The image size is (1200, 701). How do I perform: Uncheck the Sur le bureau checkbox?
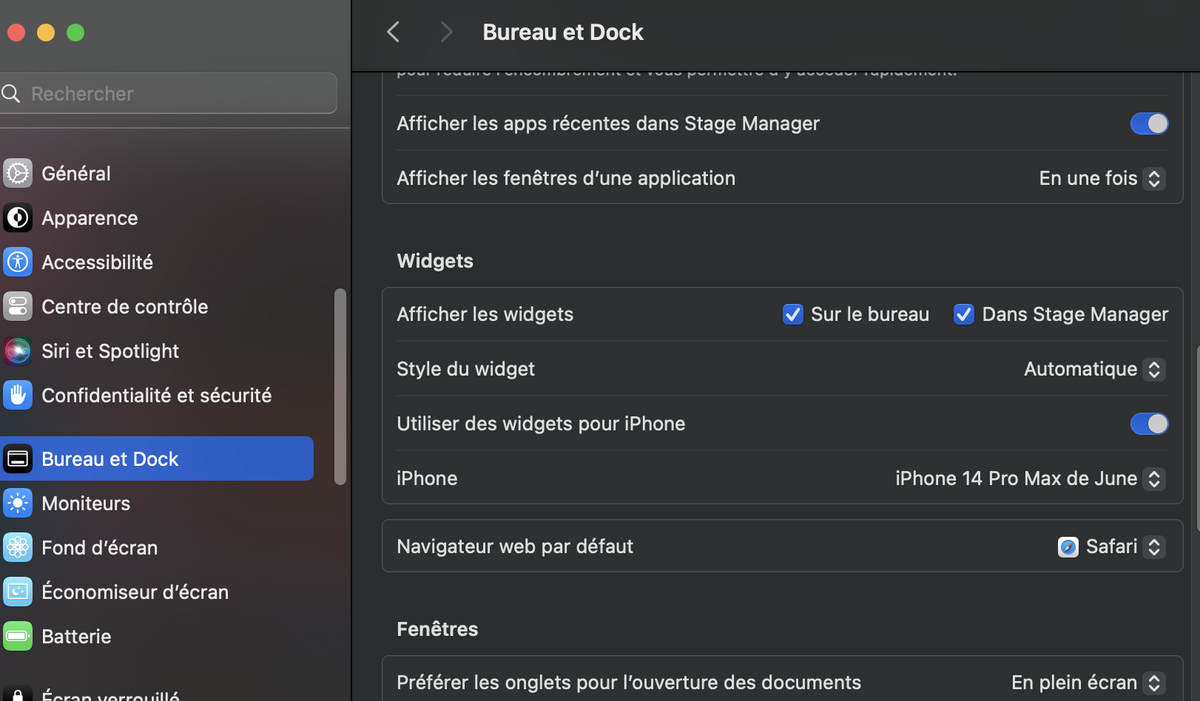click(x=793, y=314)
